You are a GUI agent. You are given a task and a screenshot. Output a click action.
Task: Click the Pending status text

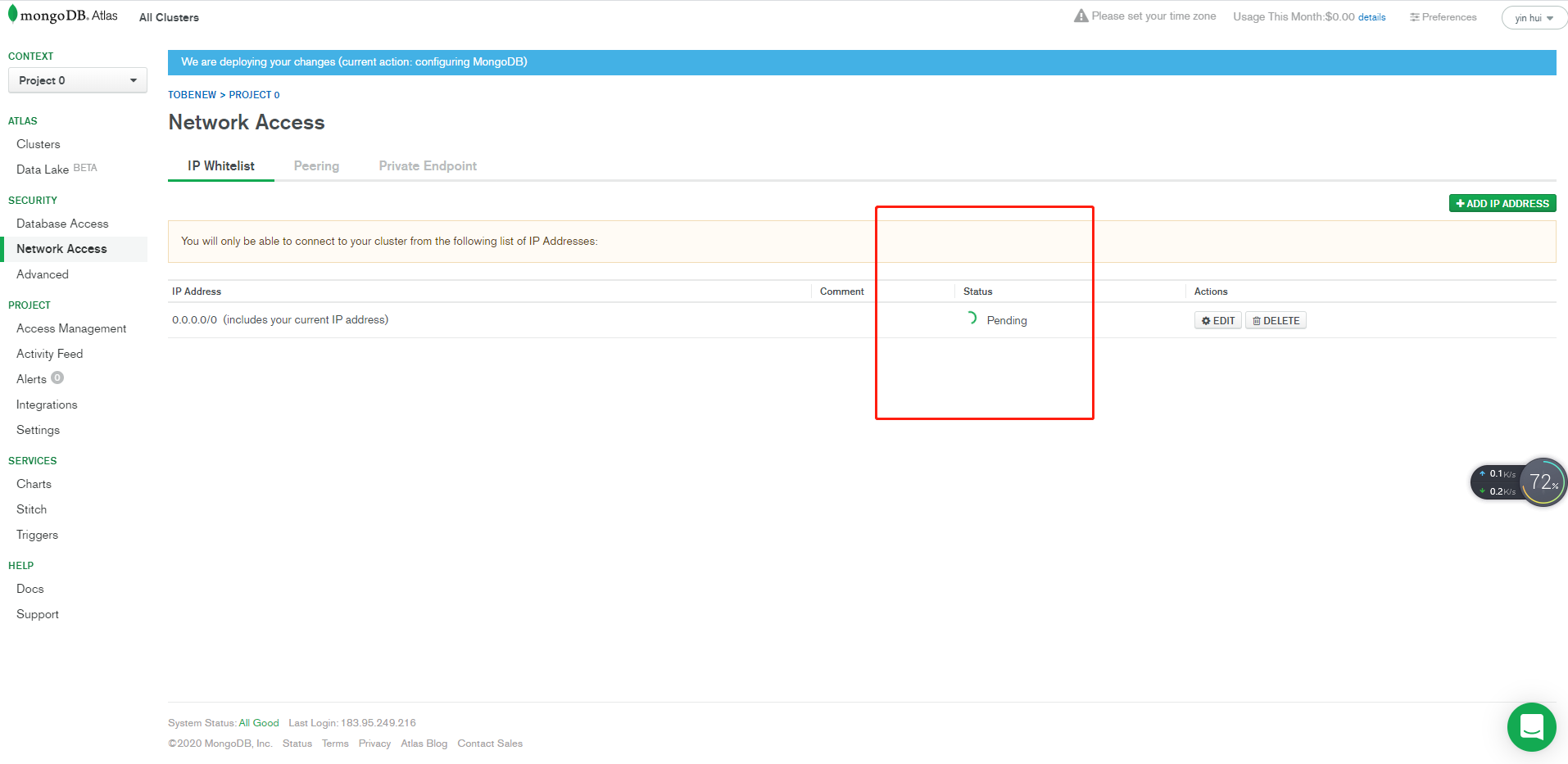point(1007,320)
